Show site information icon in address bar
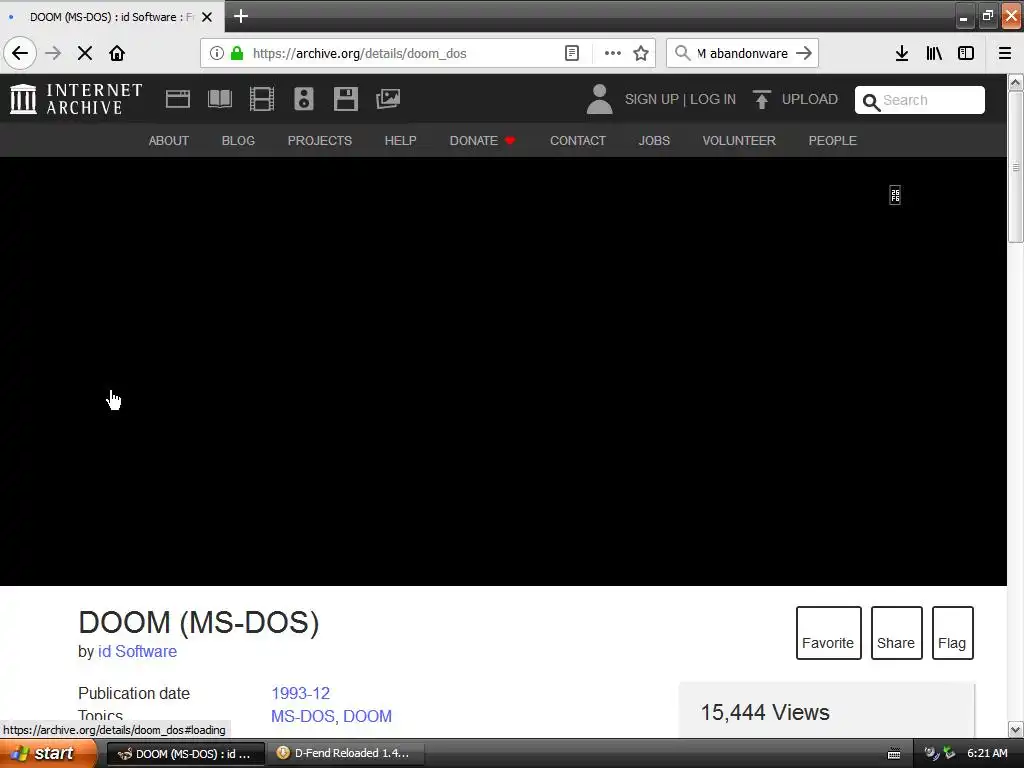This screenshot has height=768, width=1024. (x=217, y=53)
